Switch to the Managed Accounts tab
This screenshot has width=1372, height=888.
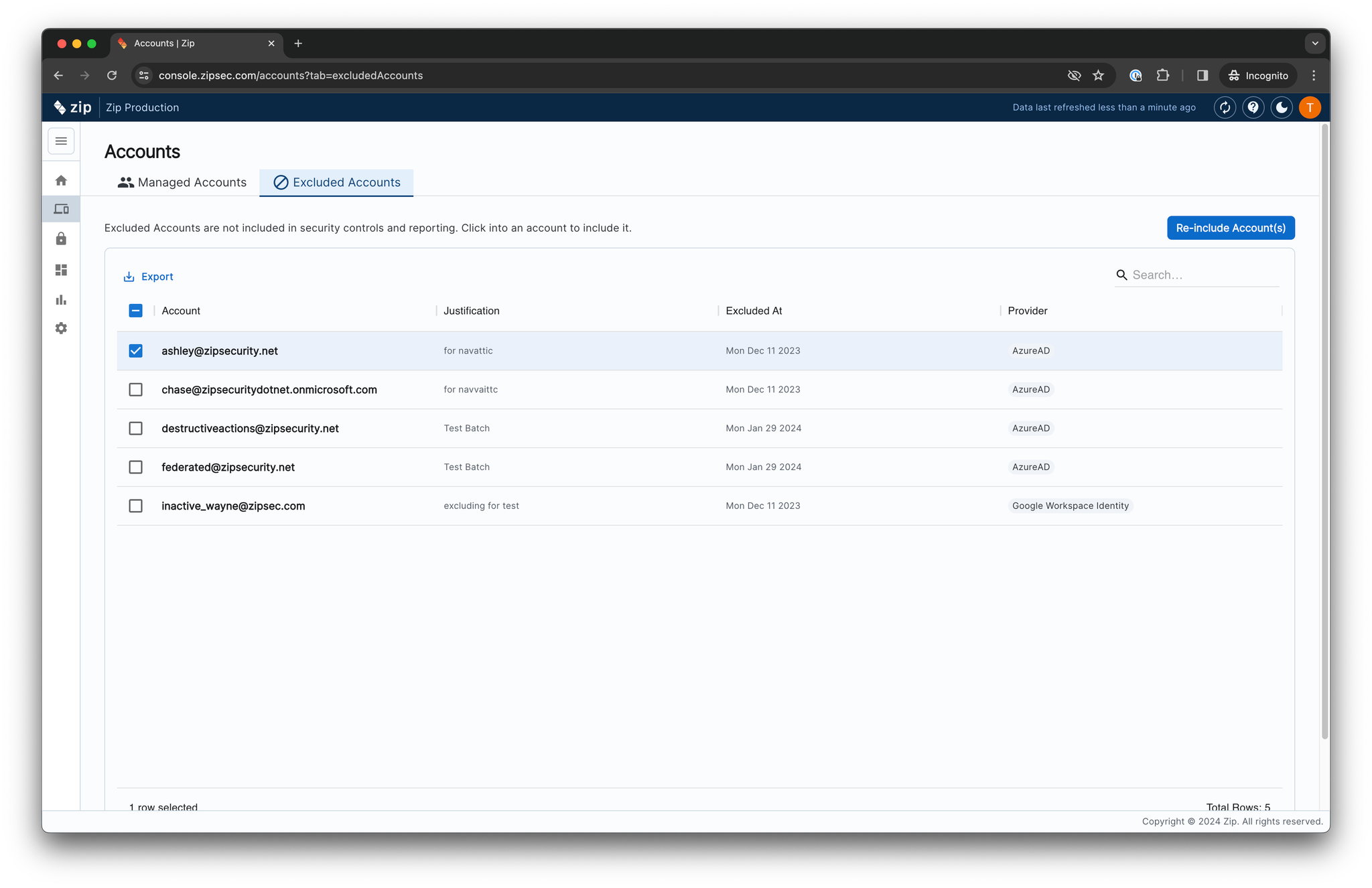tap(182, 182)
